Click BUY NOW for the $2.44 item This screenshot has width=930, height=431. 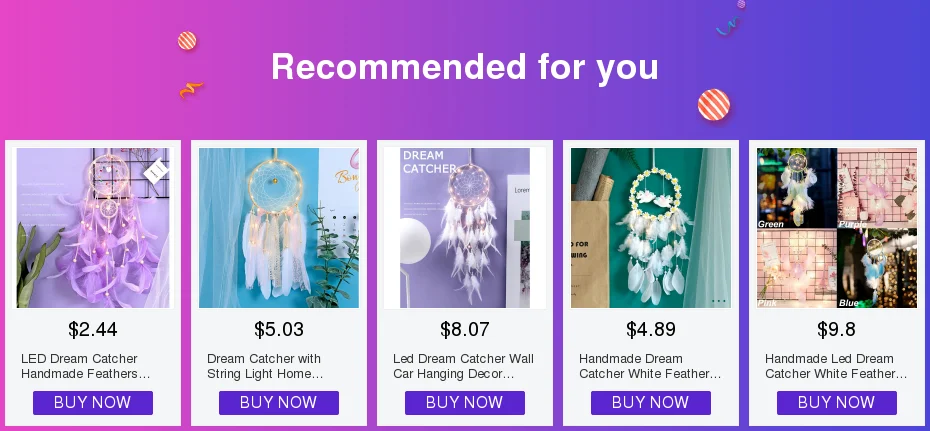[93, 403]
